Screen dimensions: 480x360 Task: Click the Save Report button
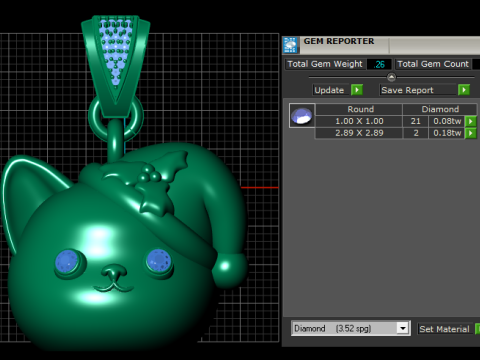tap(418, 90)
